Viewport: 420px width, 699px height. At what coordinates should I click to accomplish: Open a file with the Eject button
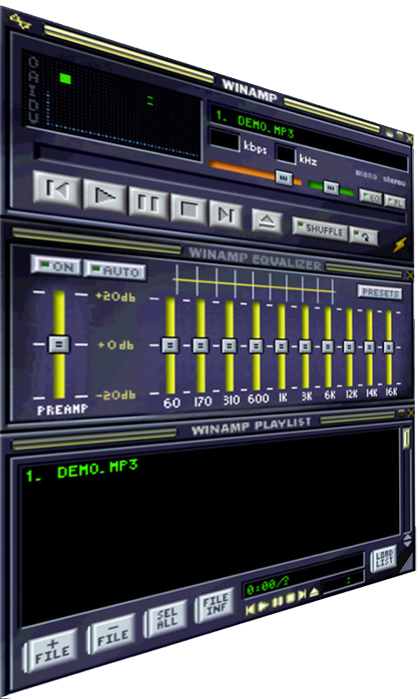click(267, 221)
